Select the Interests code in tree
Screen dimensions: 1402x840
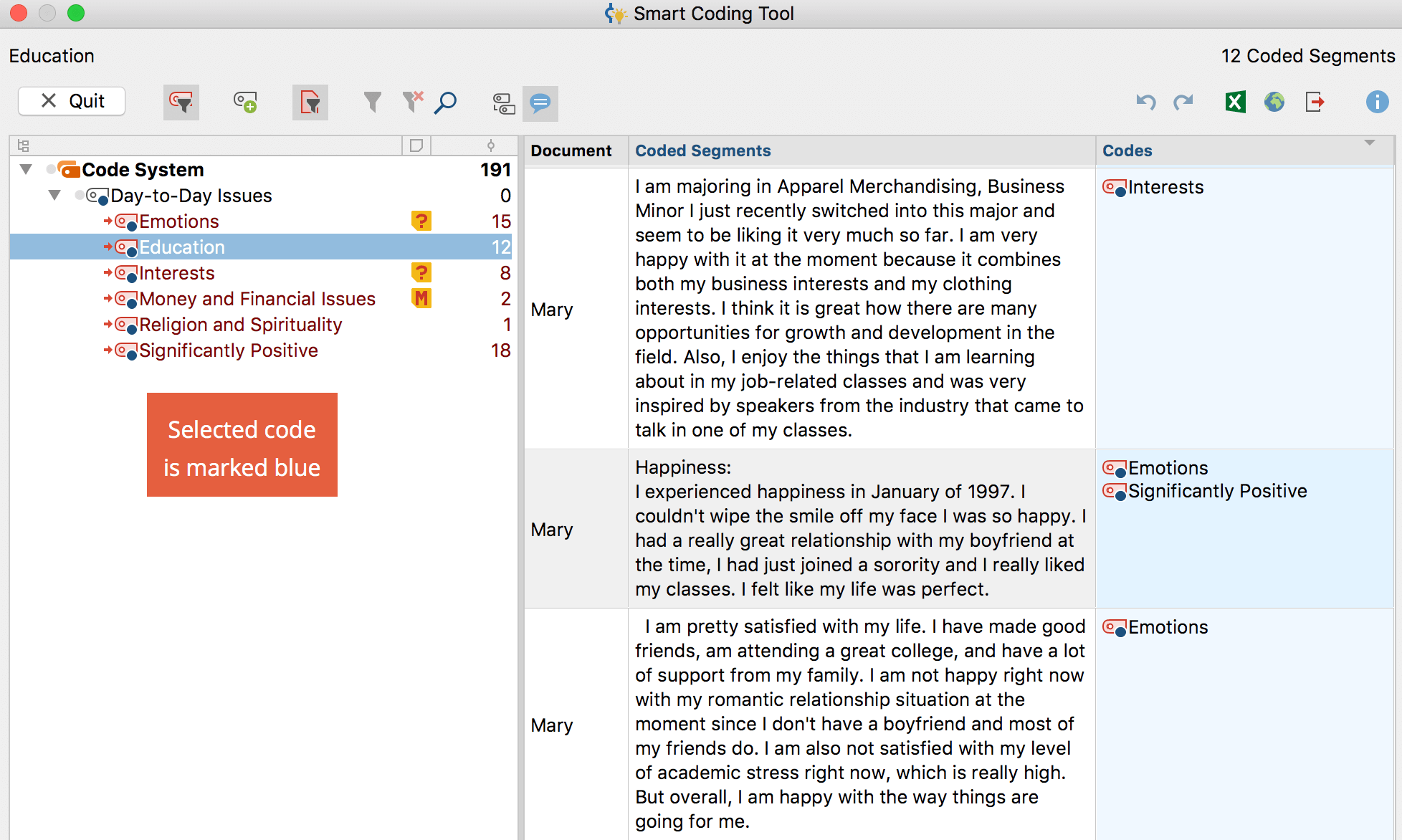[x=176, y=273]
